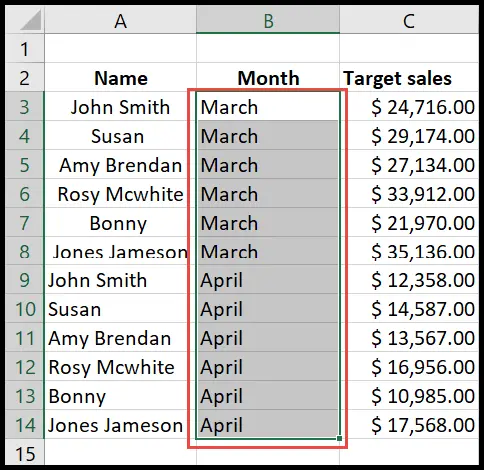Click April cell in row 14
This screenshot has width=484, height=470.
[x=268, y=425]
